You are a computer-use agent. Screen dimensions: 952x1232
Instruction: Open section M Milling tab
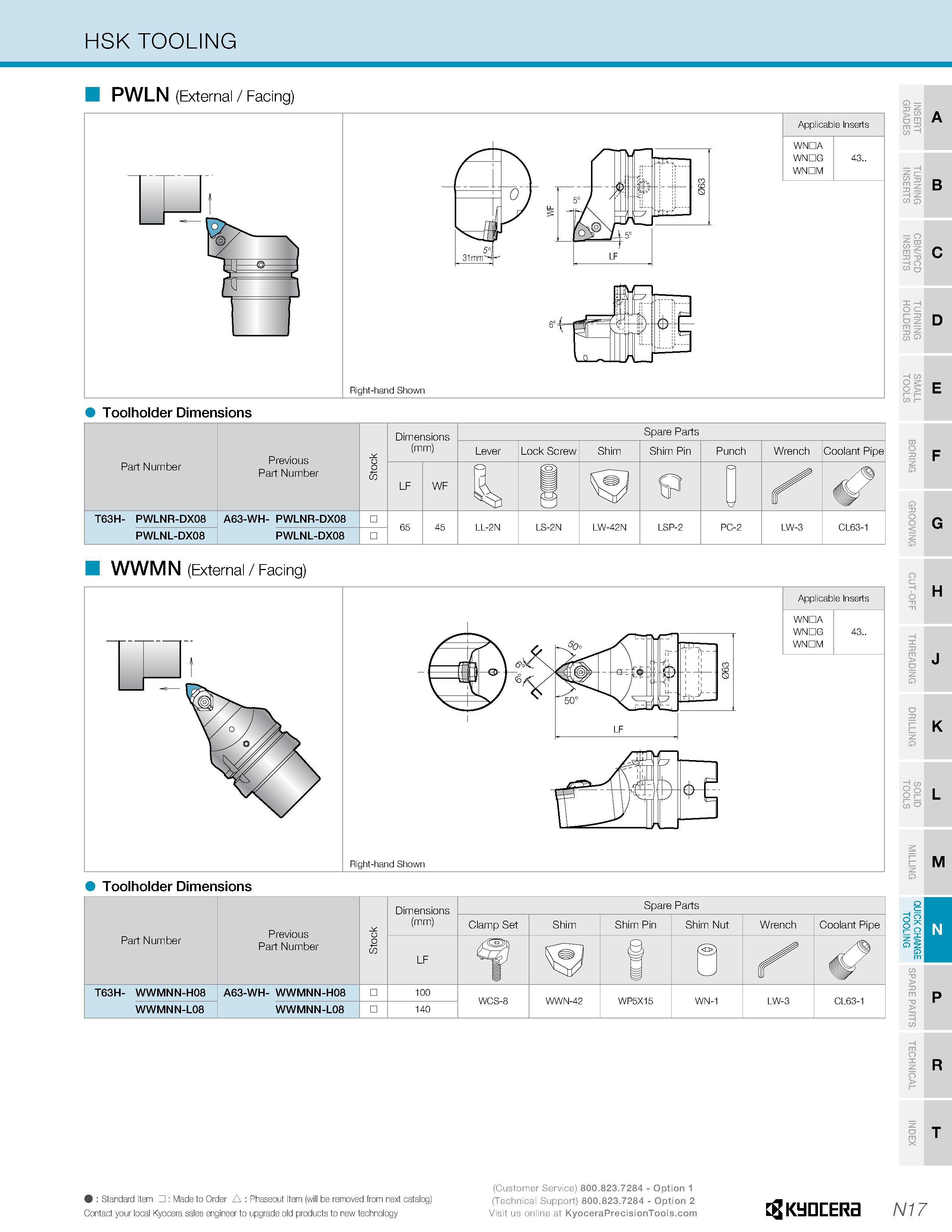(x=925, y=862)
